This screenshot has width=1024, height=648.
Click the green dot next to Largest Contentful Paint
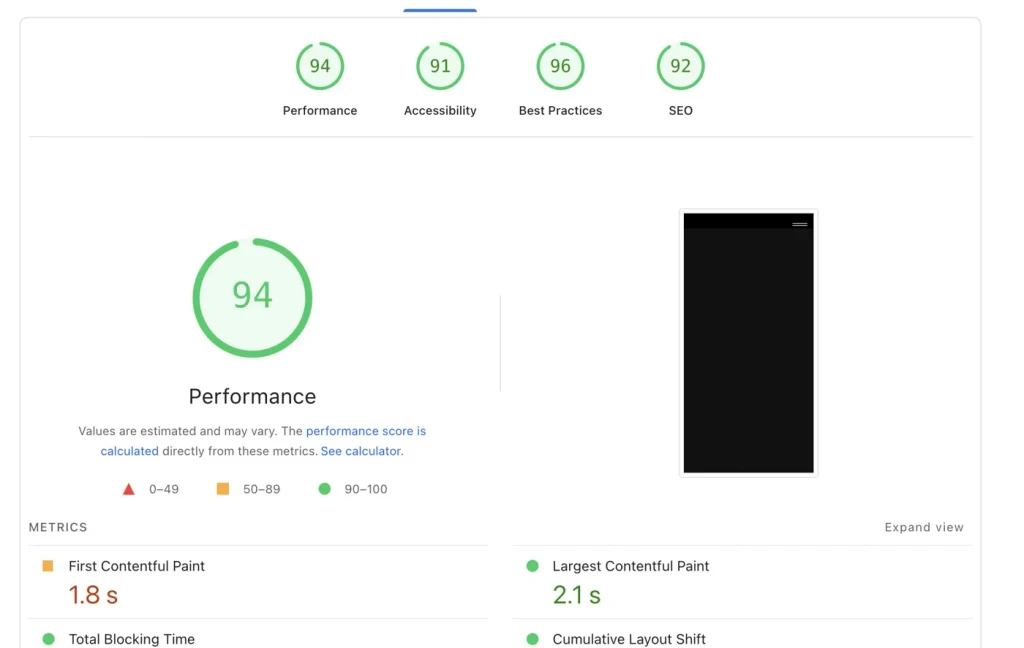pos(532,566)
